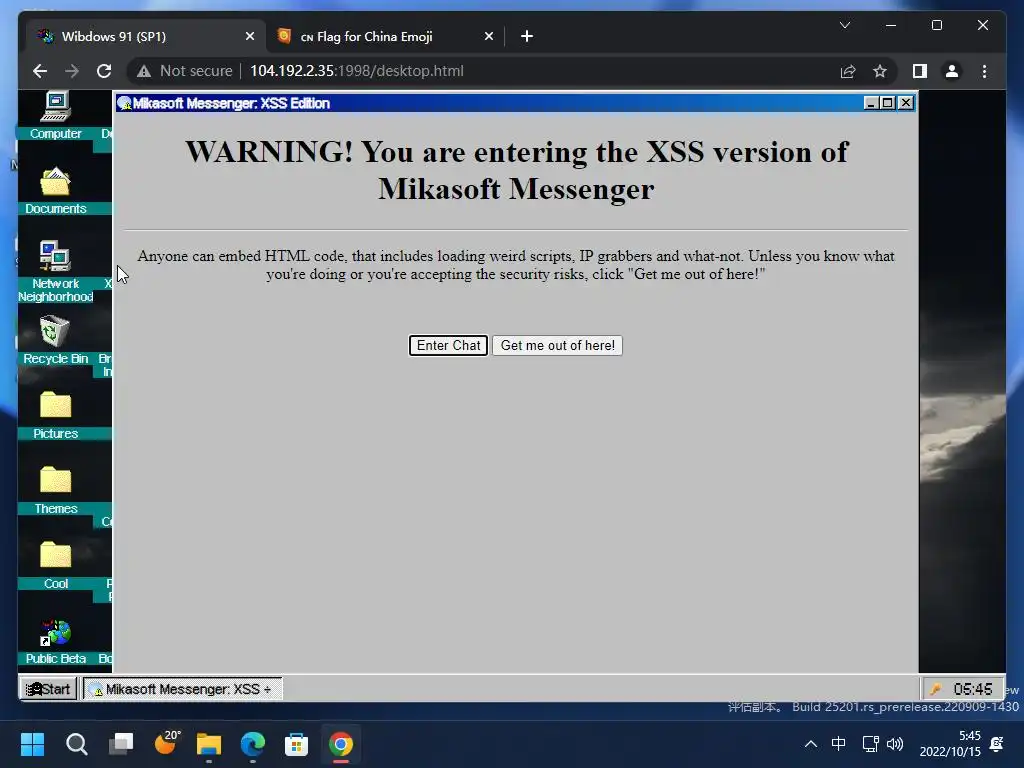The width and height of the screenshot is (1024, 768).
Task: Open the Recycle Bin icon
Action: [56, 339]
